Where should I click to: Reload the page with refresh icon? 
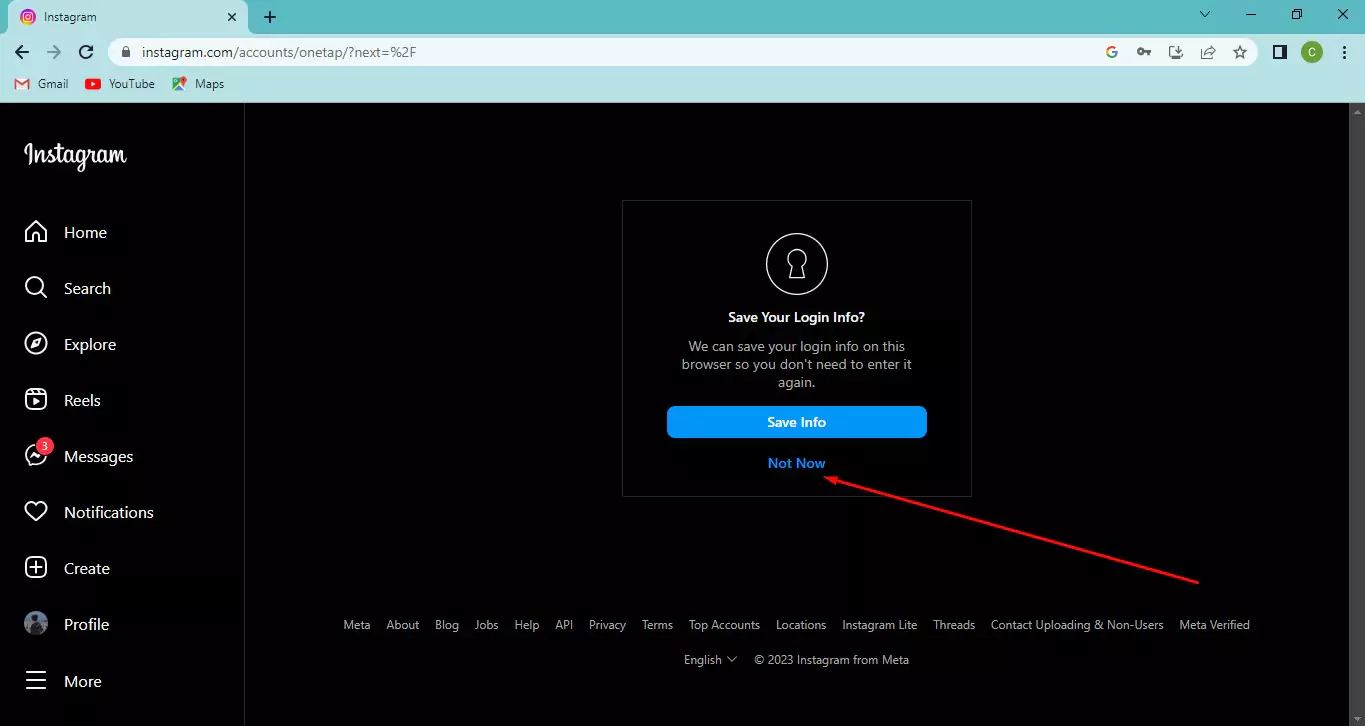[86, 52]
